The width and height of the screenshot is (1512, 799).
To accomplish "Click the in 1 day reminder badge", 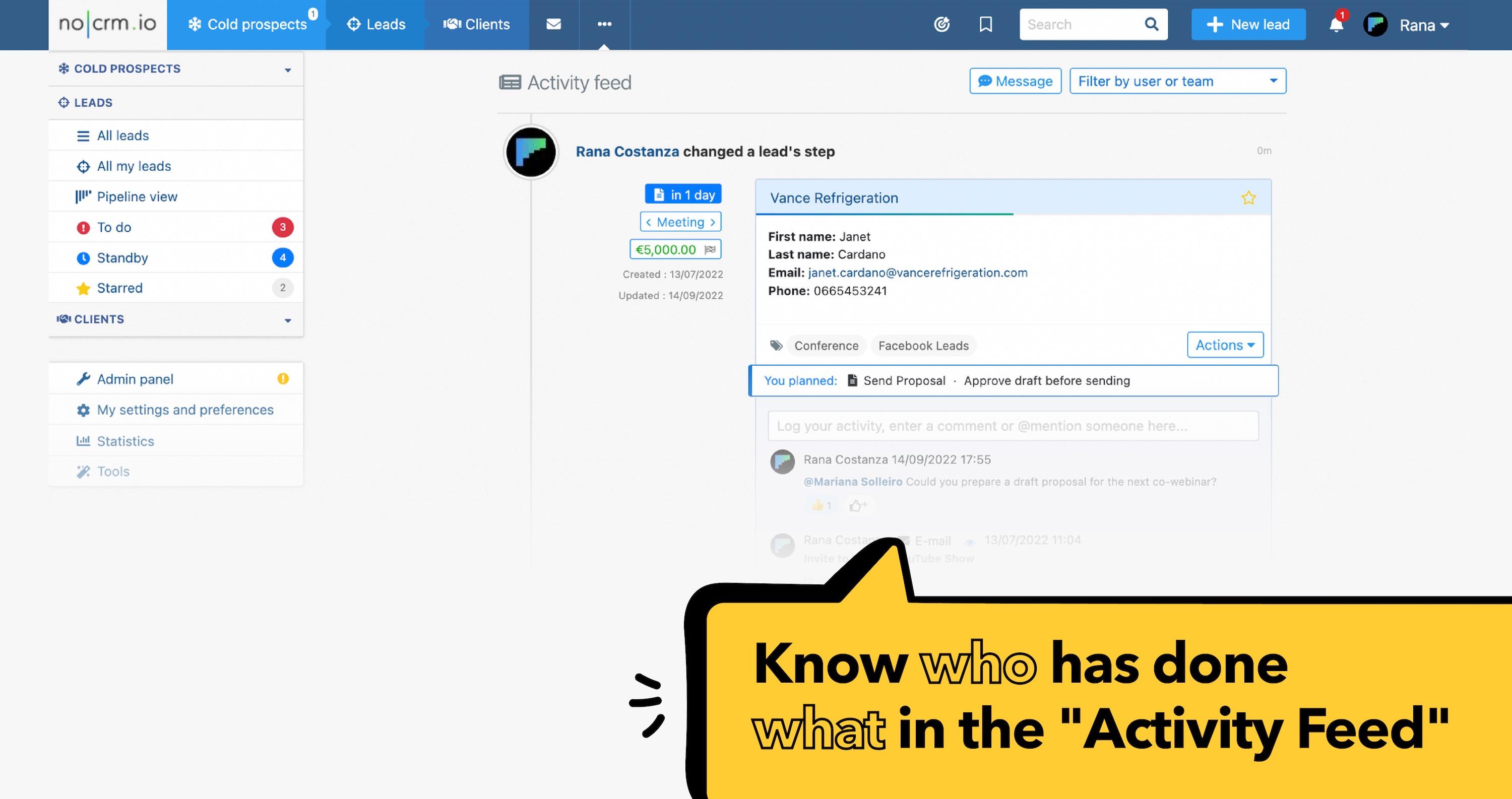I will pos(683,194).
